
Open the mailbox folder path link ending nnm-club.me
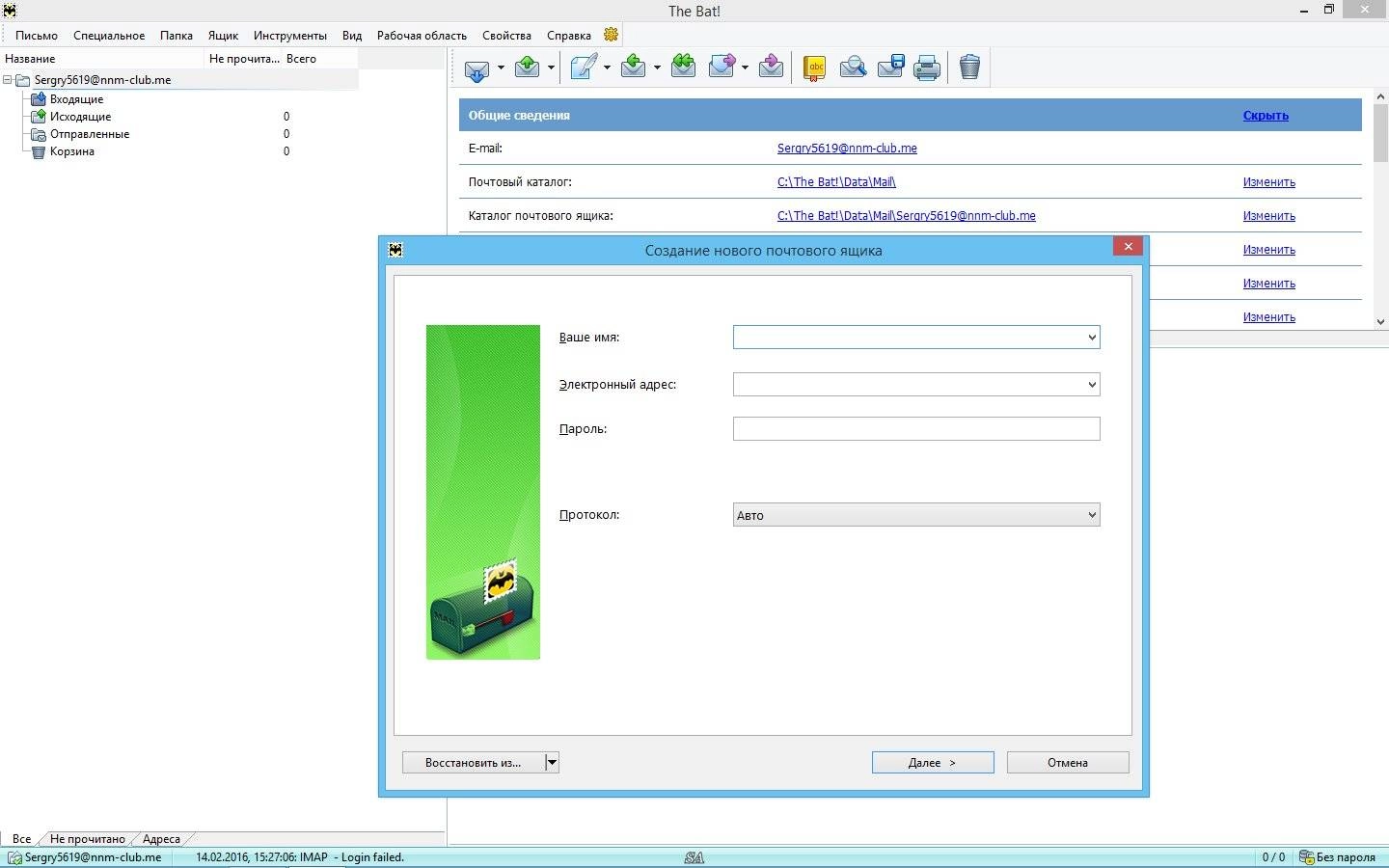coord(907,216)
